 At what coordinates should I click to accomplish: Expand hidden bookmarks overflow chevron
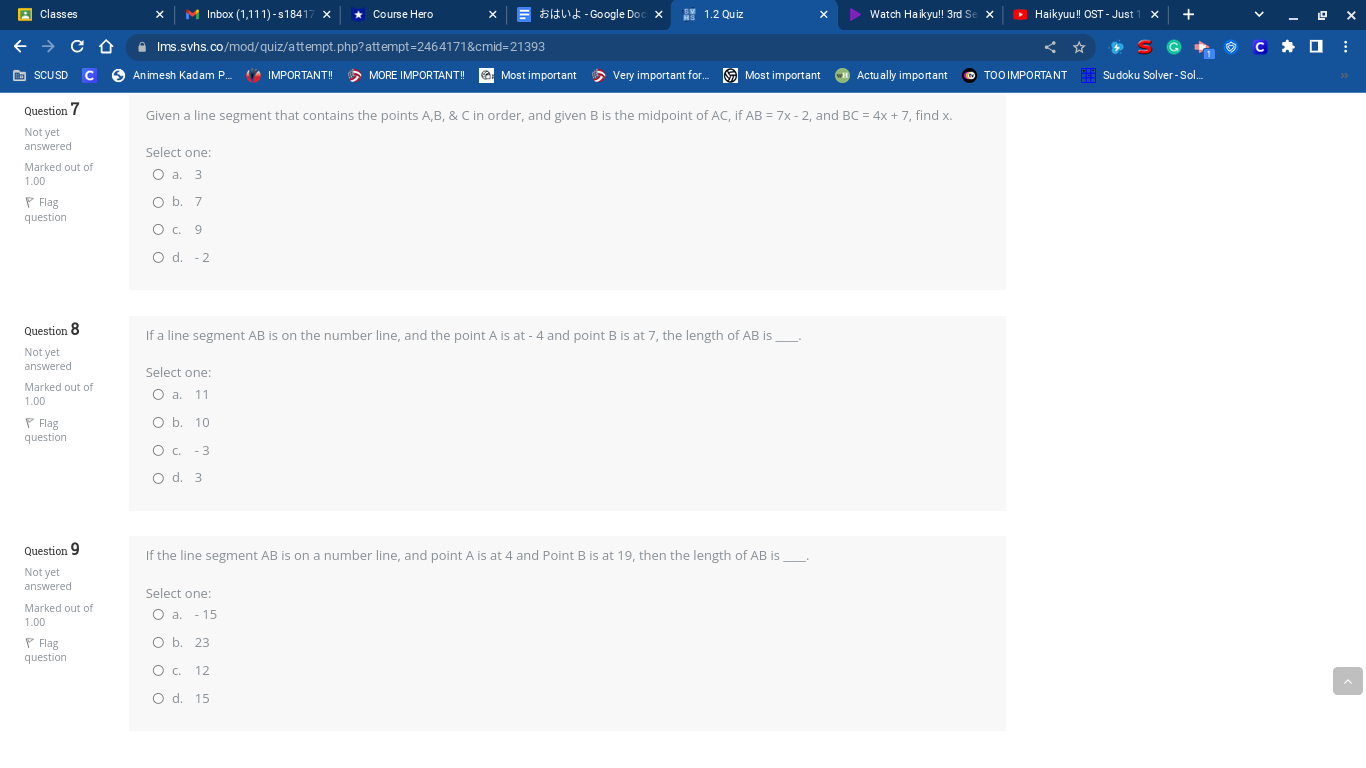(1344, 75)
